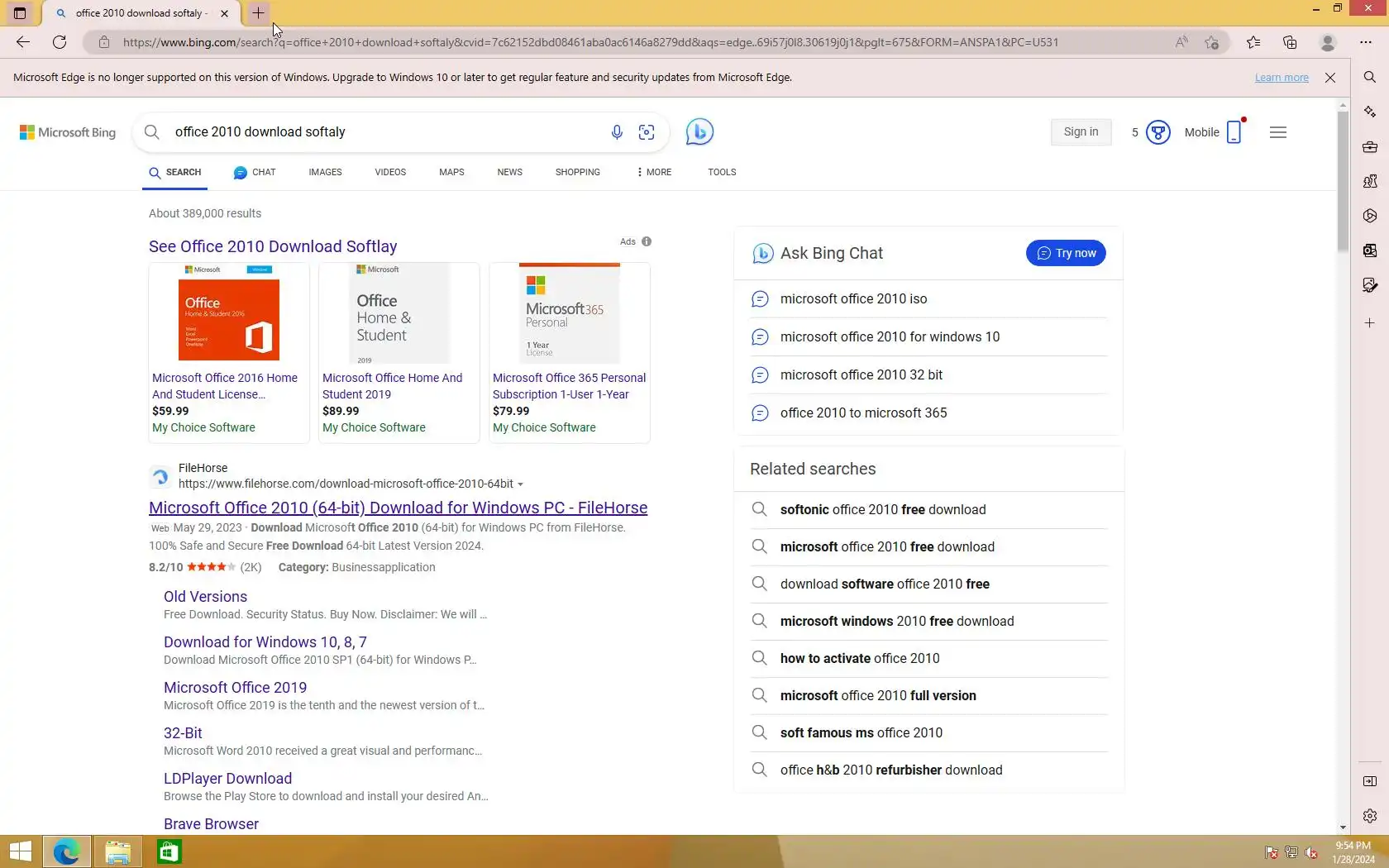
Task: Click the Sign in button
Action: point(1081,132)
